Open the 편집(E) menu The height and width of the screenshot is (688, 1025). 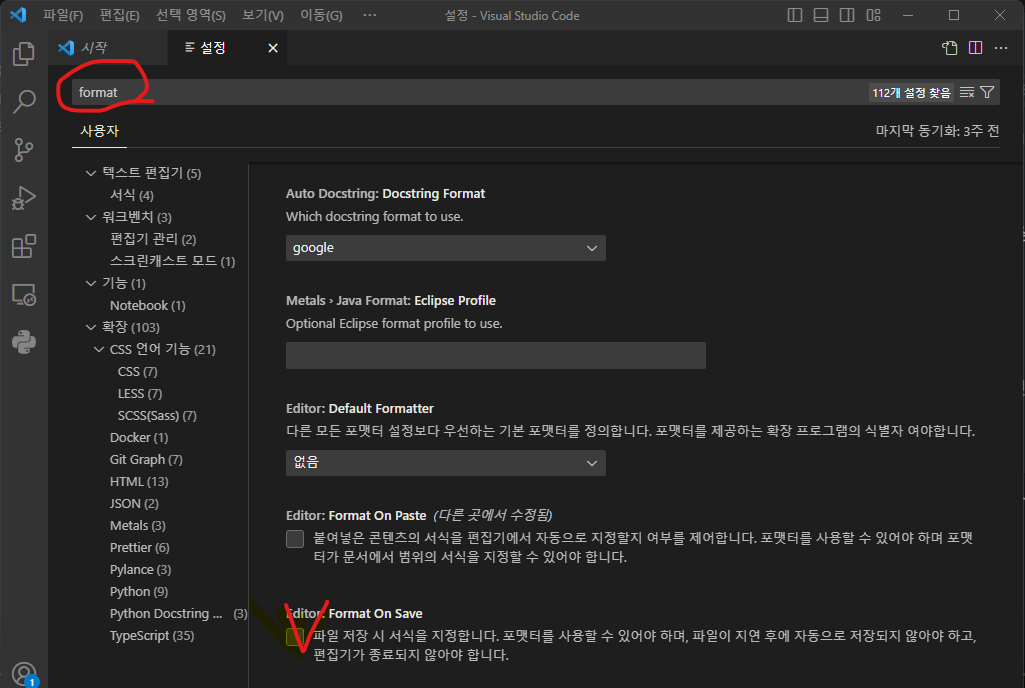120,15
